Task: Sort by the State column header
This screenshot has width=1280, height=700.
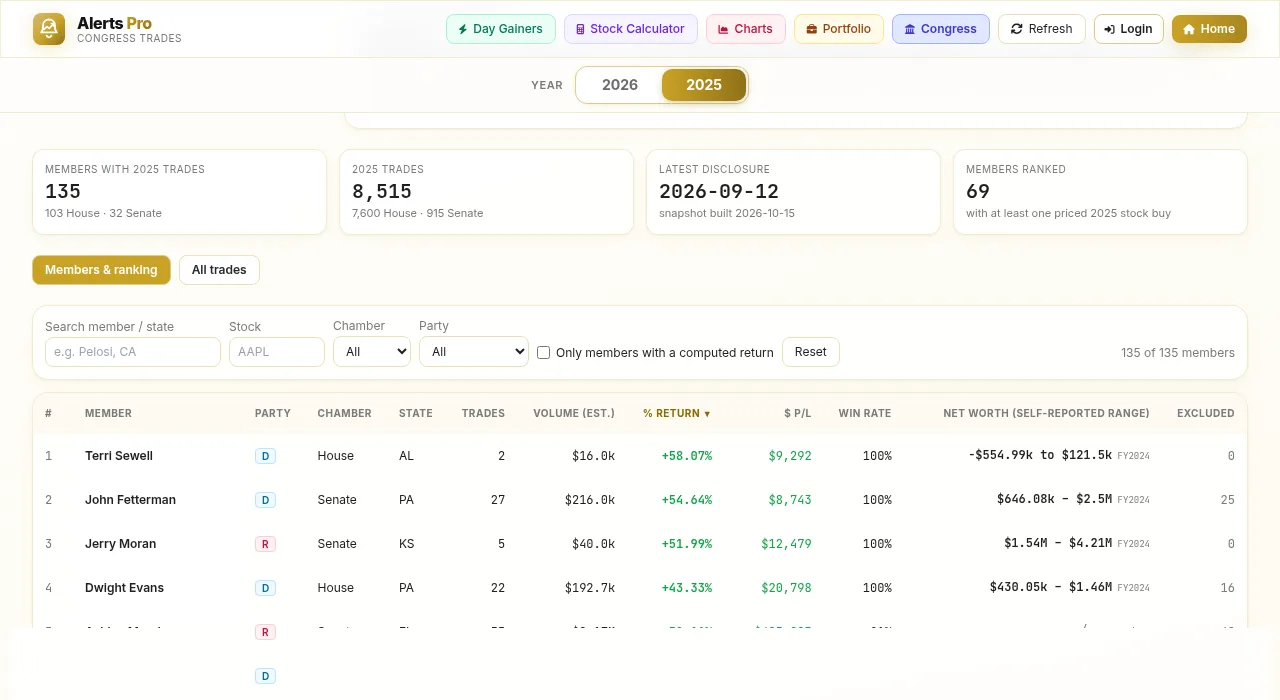Action: pos(416,413)
